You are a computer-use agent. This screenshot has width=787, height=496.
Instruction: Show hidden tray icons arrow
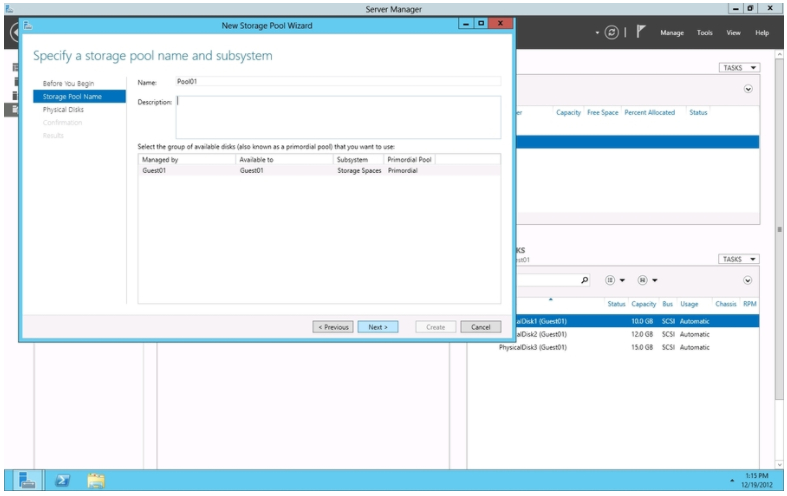point(732,481)
